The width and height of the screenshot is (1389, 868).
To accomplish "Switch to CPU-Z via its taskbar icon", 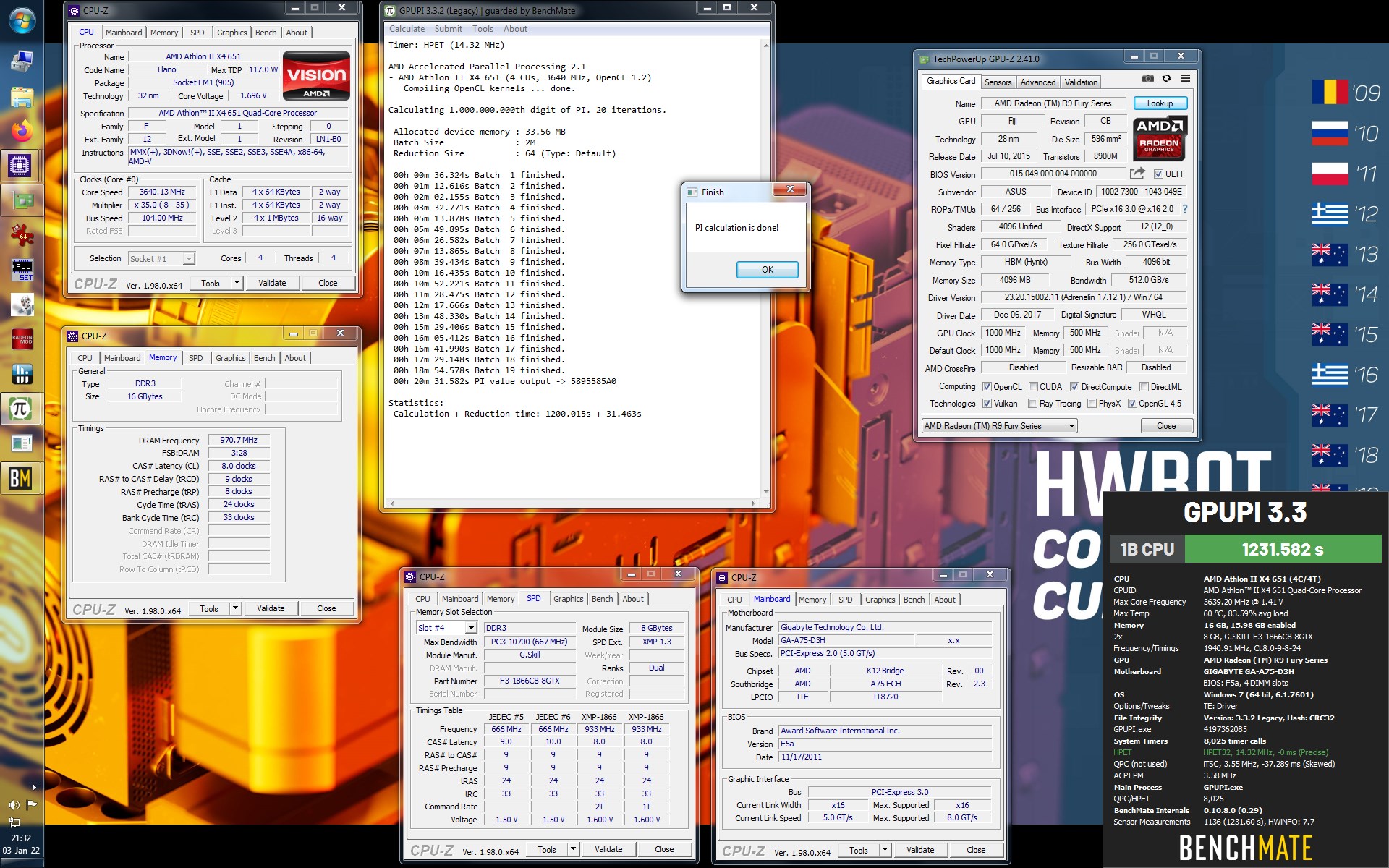I will [20, 166].
